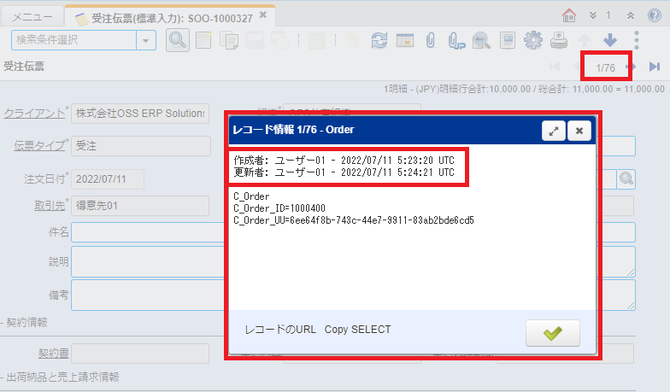Confirm dialog with green checkmark button
670x392 pixels.
point(552,333)
